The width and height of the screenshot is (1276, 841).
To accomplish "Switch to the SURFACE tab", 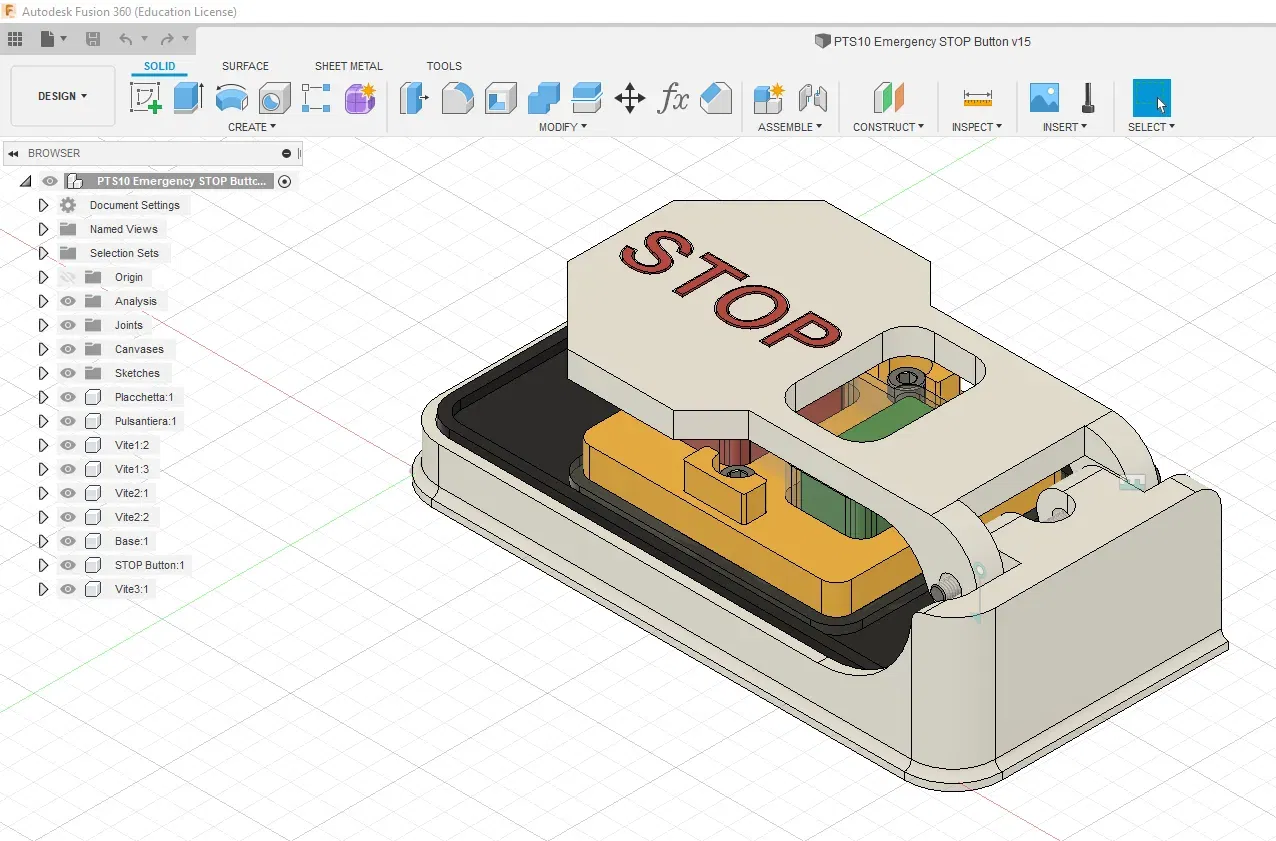I will pos(245,66).
